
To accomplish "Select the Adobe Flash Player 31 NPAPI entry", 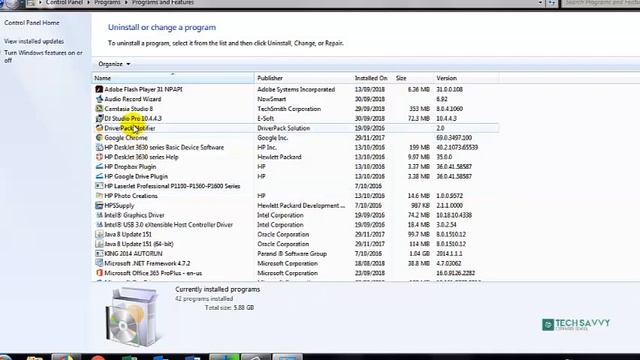I will tap(143, 89).
